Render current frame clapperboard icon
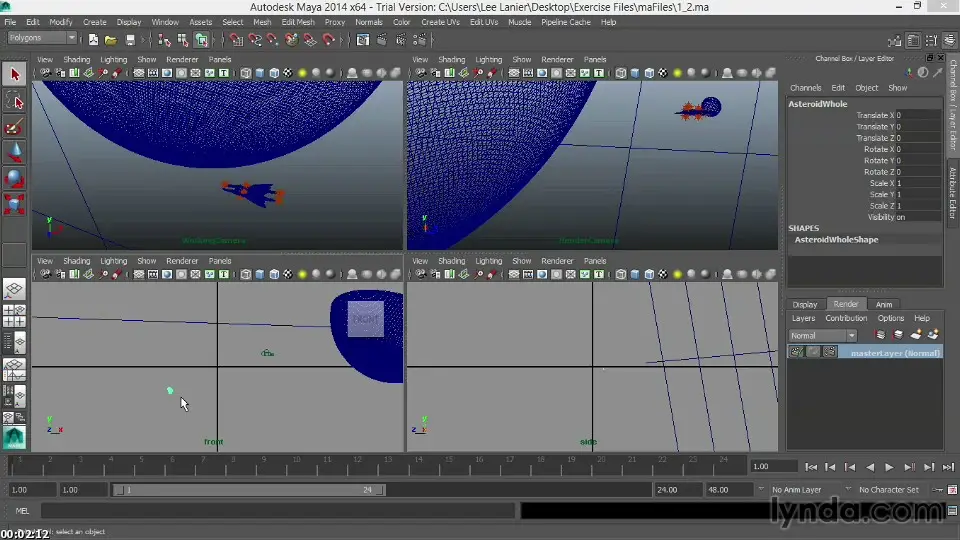This screenshot has height=540, width=960. click(382, 40)
